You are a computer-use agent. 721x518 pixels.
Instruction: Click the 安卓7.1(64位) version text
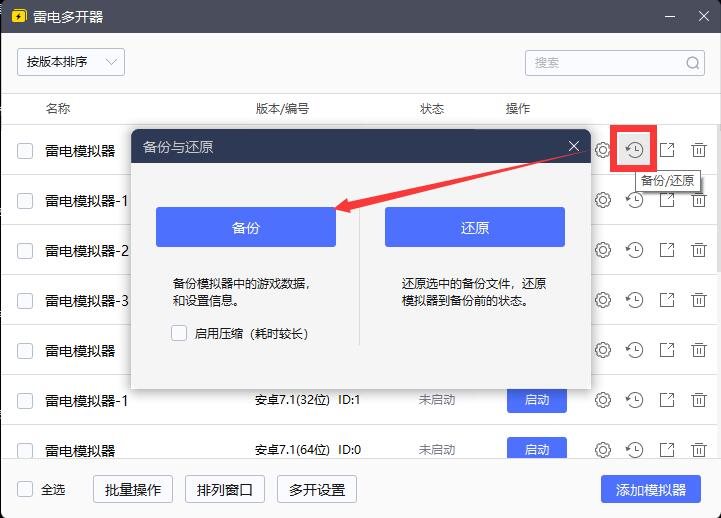click(292, 450)
